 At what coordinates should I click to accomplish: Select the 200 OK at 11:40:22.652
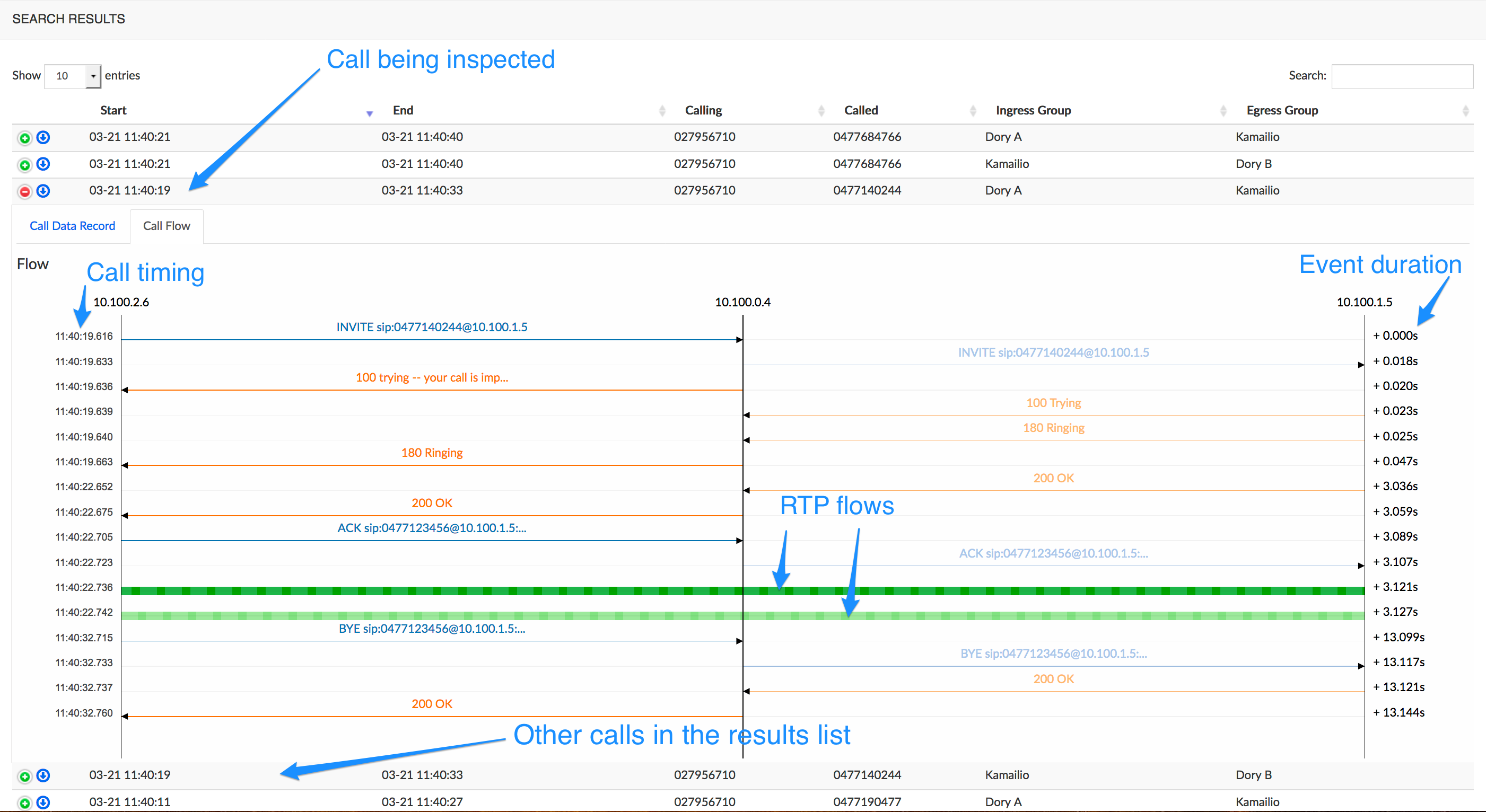coord(1053,478)
